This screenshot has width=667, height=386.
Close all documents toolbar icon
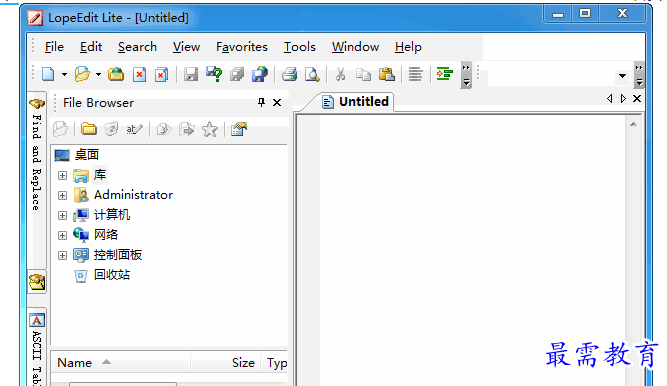pos(161,74)
